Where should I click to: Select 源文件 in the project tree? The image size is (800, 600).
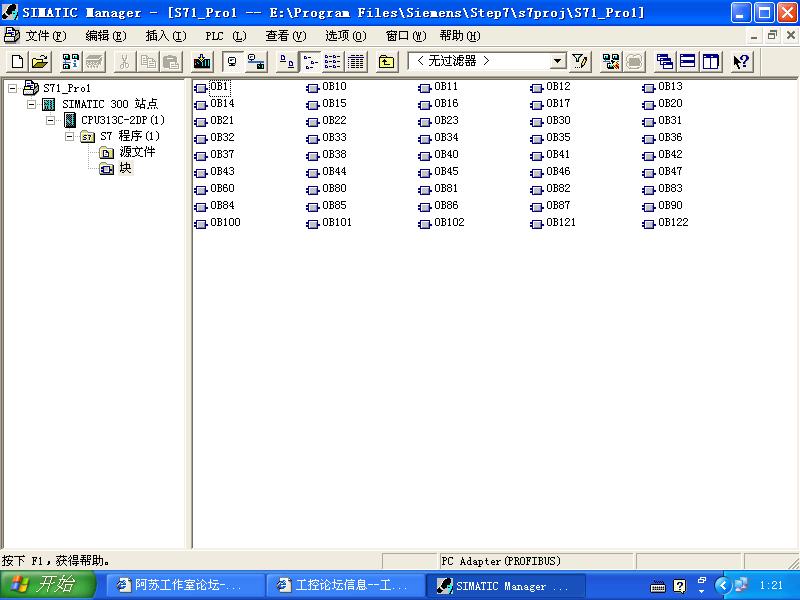[137, 152]
